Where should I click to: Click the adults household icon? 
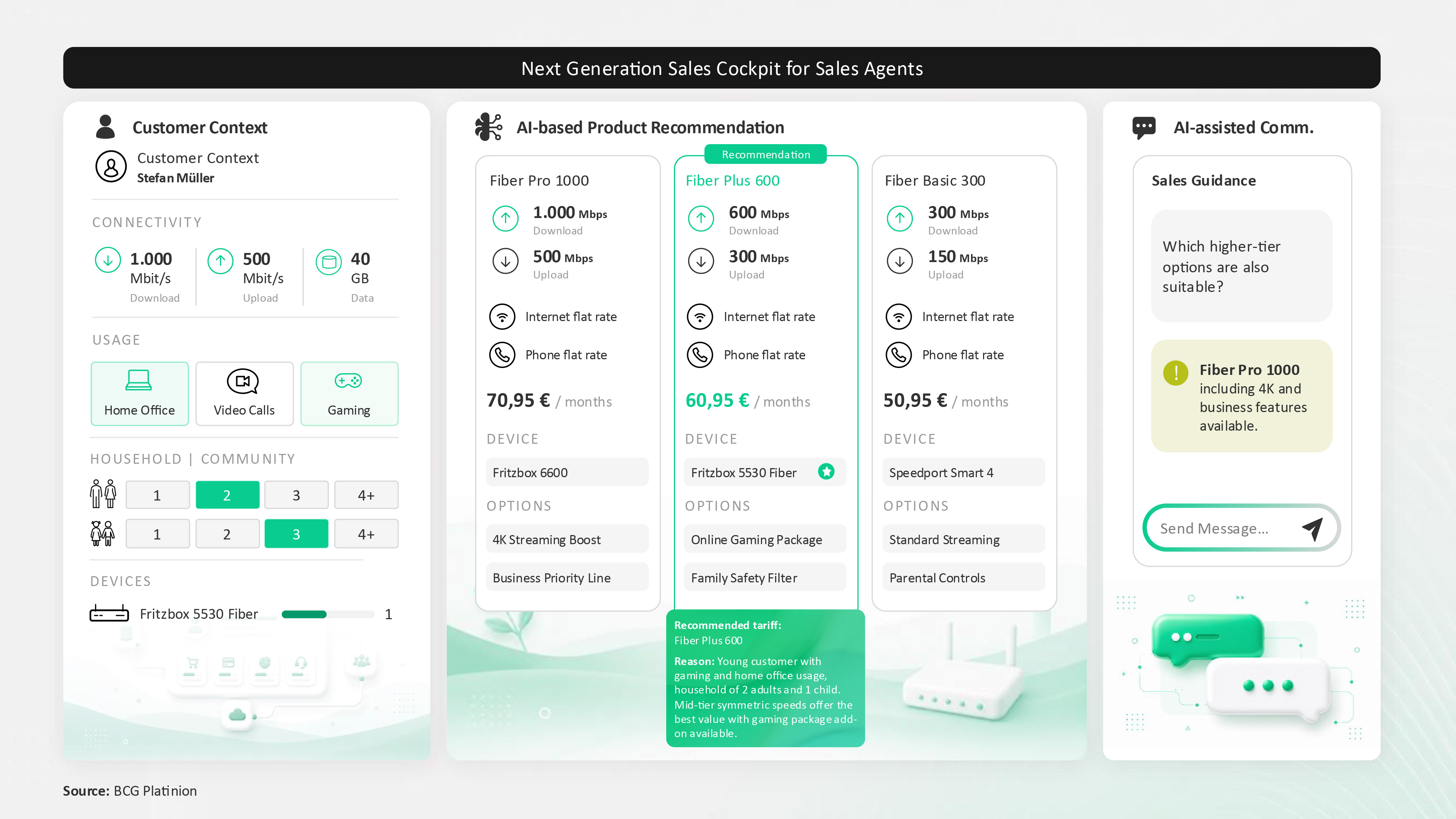pos(103,494)
